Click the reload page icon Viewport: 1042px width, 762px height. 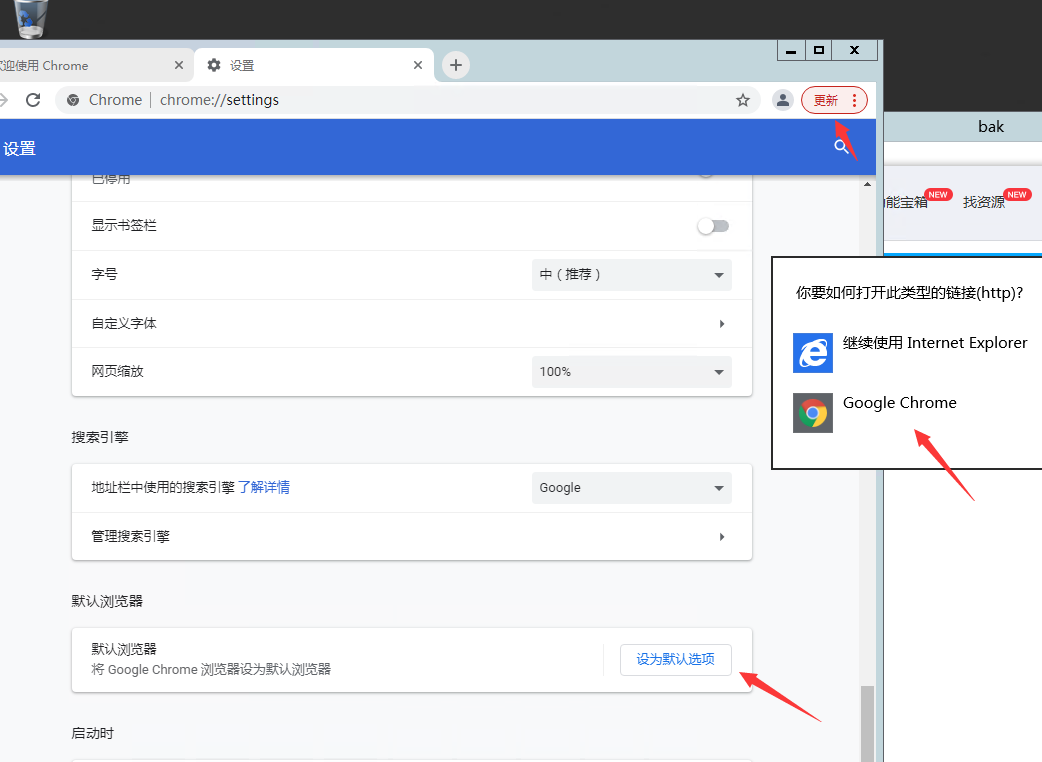click(33, 100)
